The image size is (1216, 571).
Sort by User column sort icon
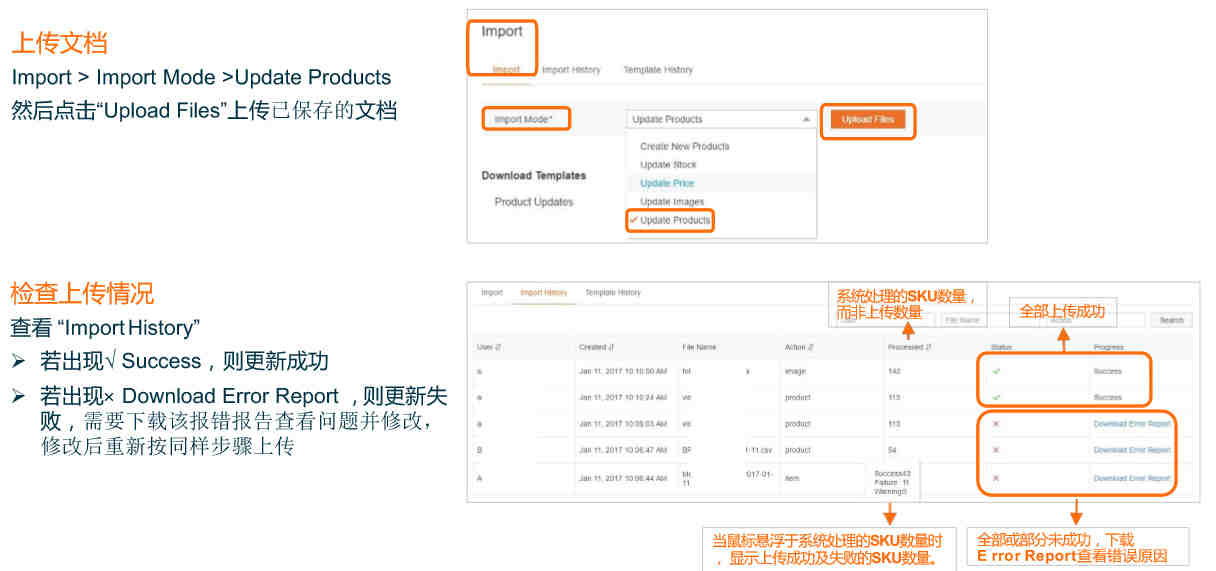pos(498,347)
